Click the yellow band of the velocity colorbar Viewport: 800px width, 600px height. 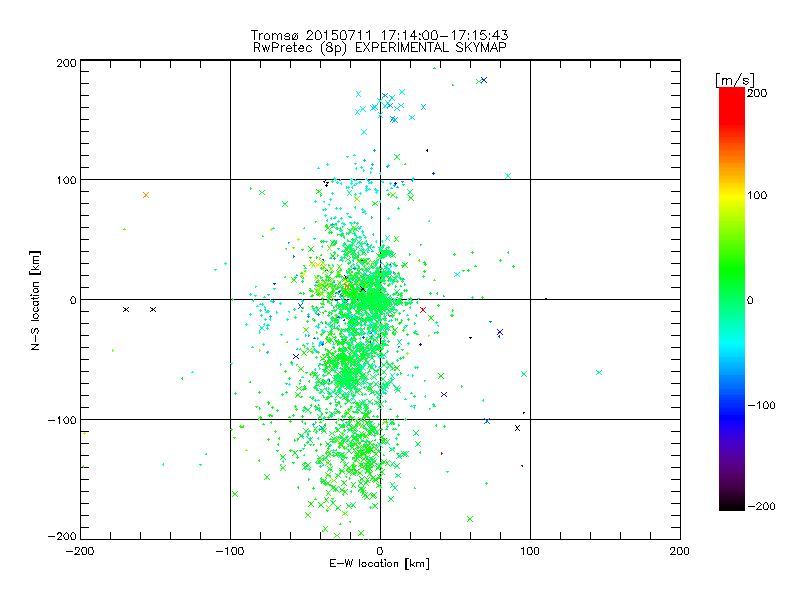(732, 196)
